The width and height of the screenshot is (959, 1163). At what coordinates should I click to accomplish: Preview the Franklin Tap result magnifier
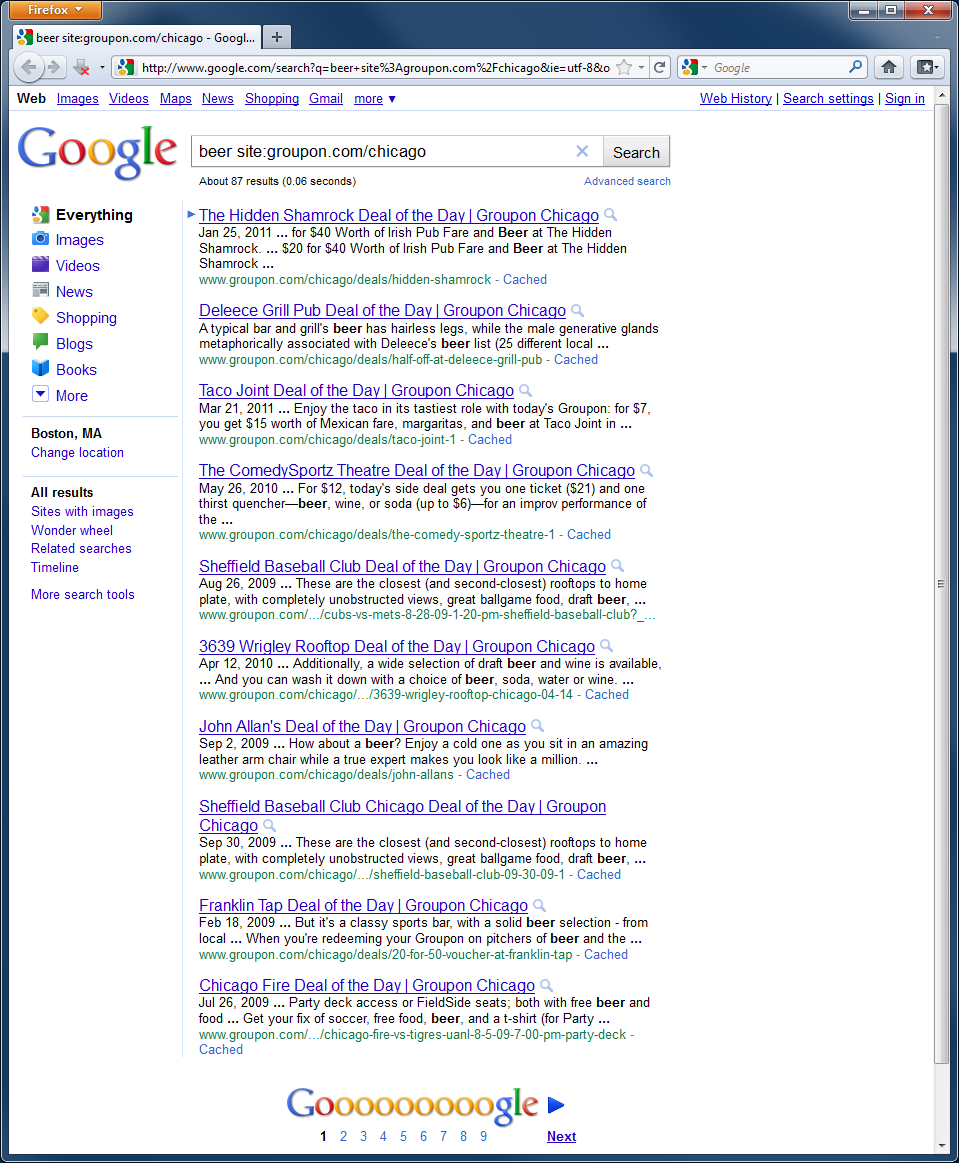tap(540, 906)
